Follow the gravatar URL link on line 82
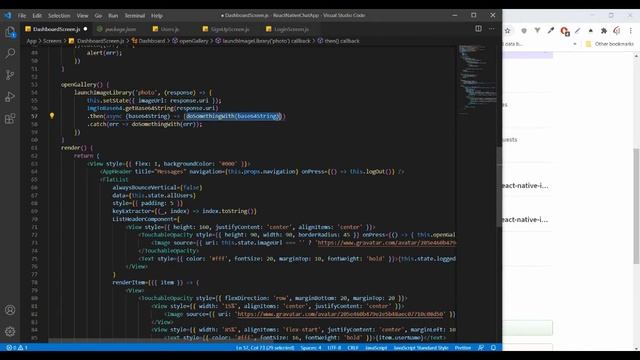This screenshot has width=640, height=360. [x=341, y=314]
